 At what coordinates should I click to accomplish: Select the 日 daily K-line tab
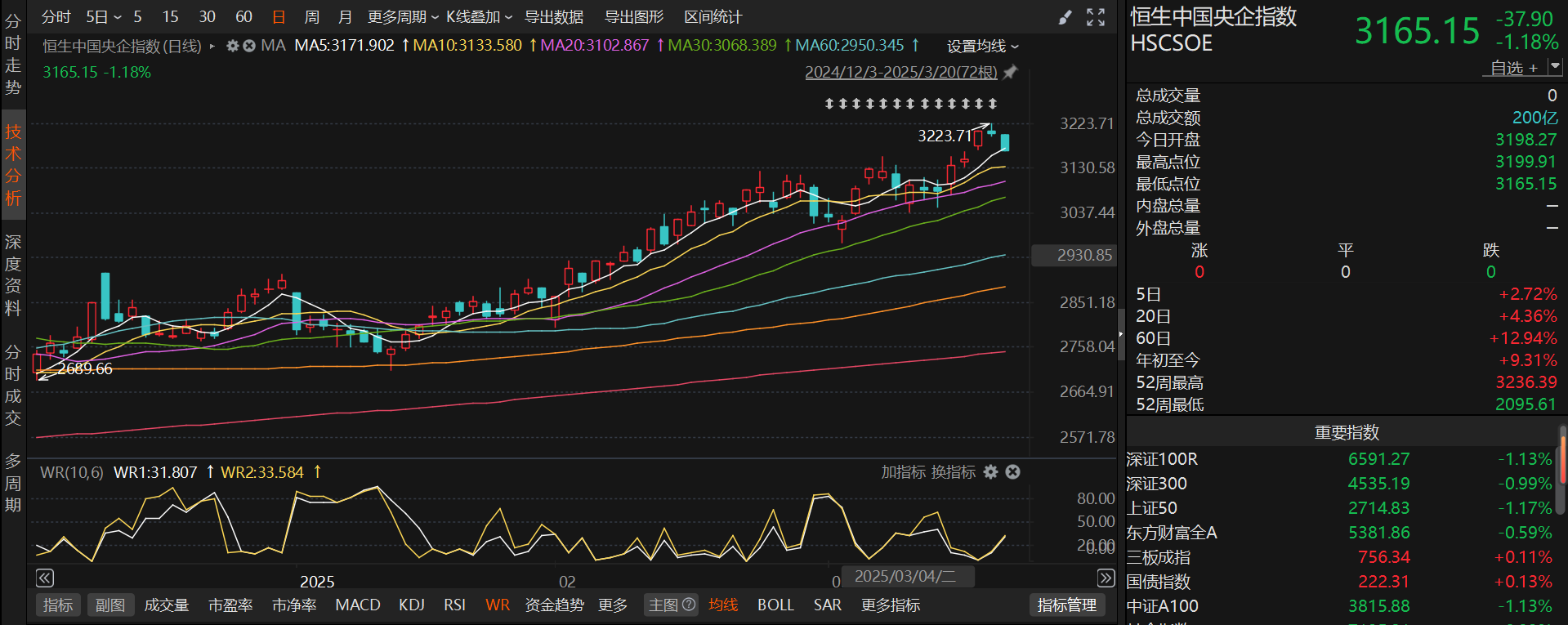coord(279,17)
